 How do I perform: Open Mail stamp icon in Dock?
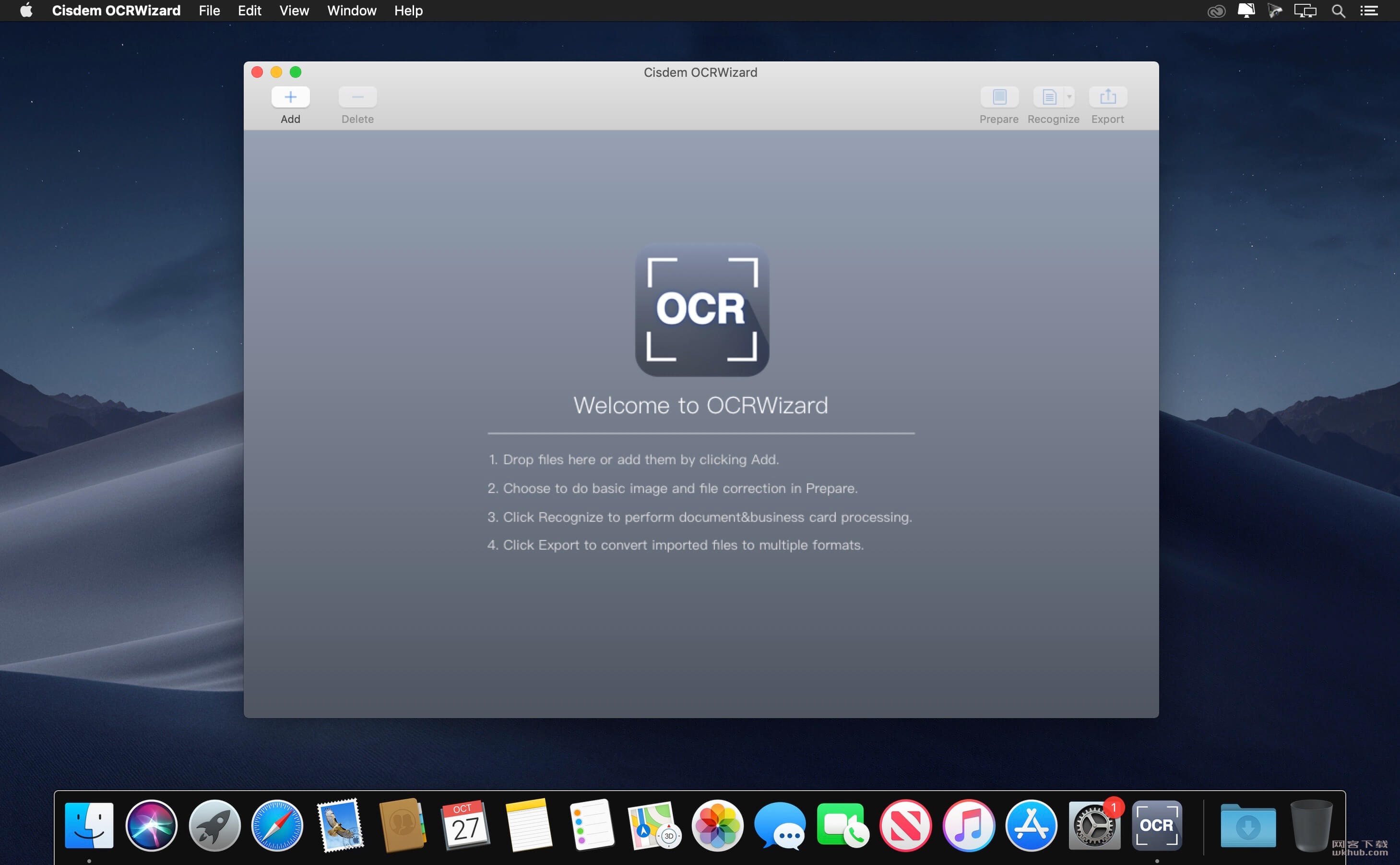coord(340,826)
